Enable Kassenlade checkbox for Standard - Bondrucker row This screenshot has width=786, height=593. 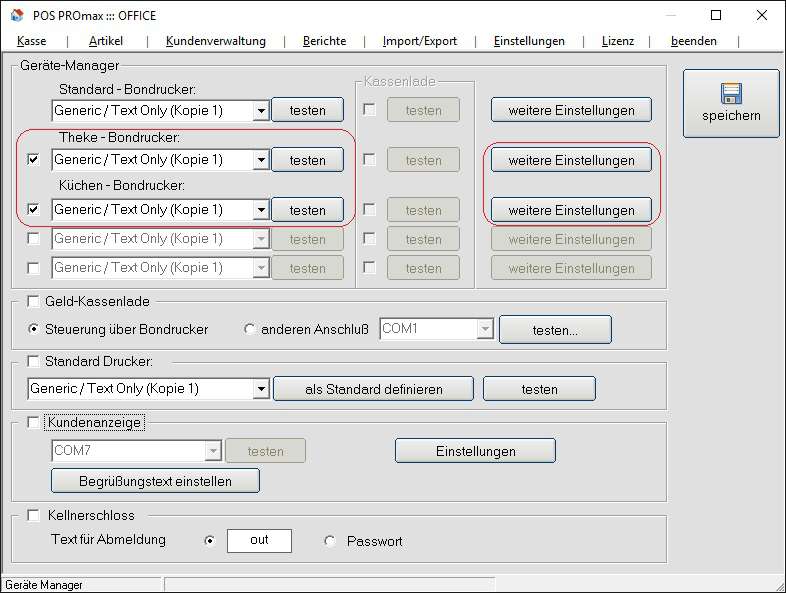(x=369, y=109)
